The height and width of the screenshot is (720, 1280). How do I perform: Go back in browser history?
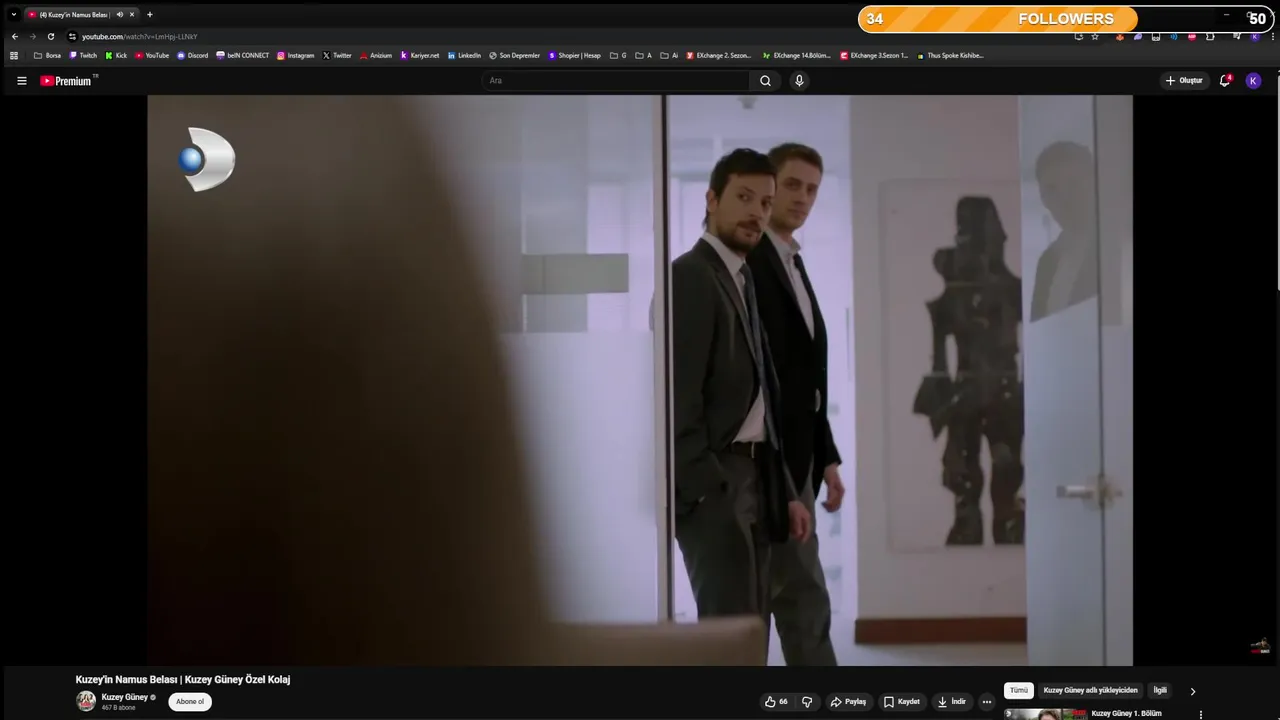[x=14, y=36]
